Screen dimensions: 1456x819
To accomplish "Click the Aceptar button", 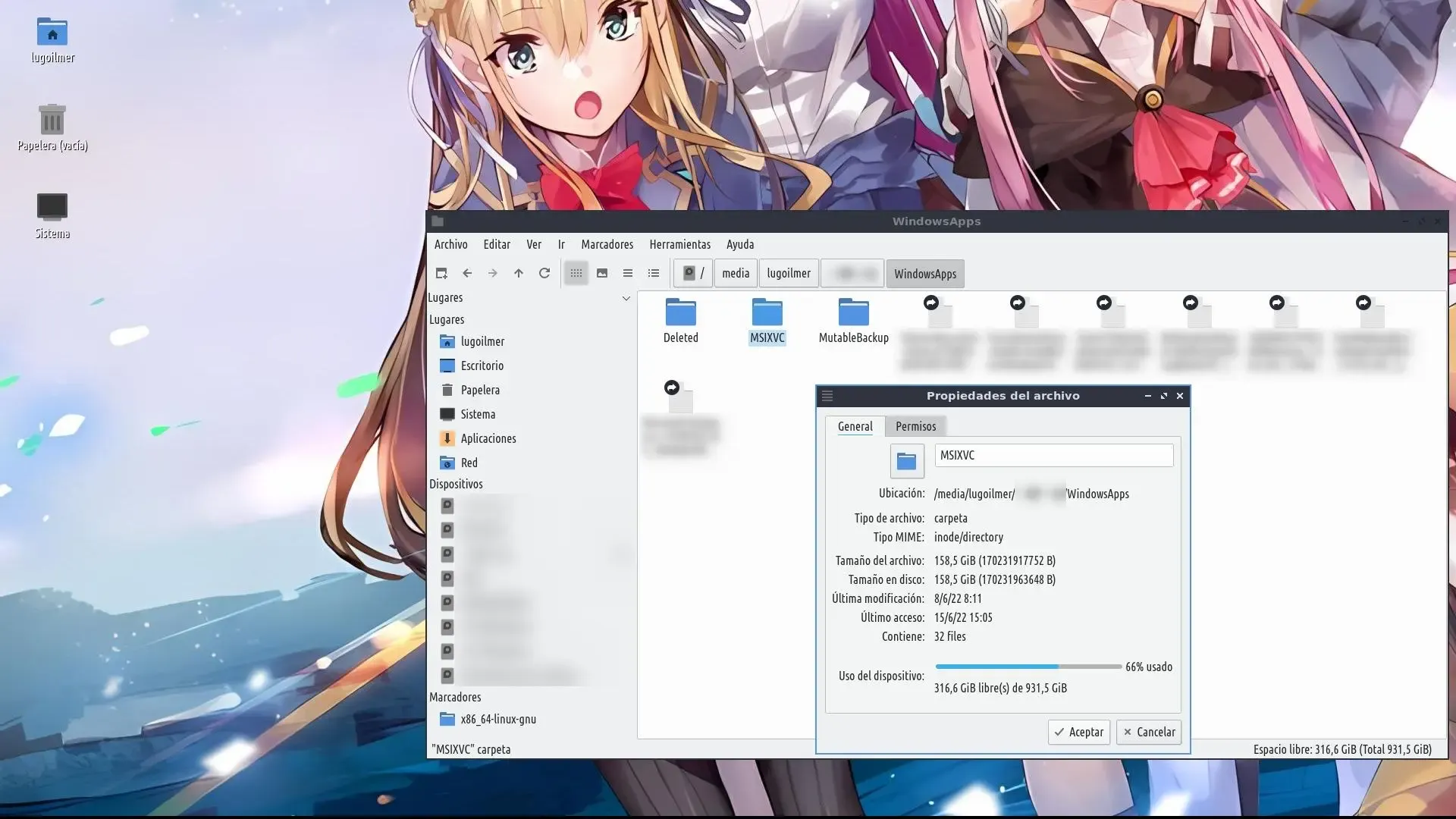I will click(1079, 732).
